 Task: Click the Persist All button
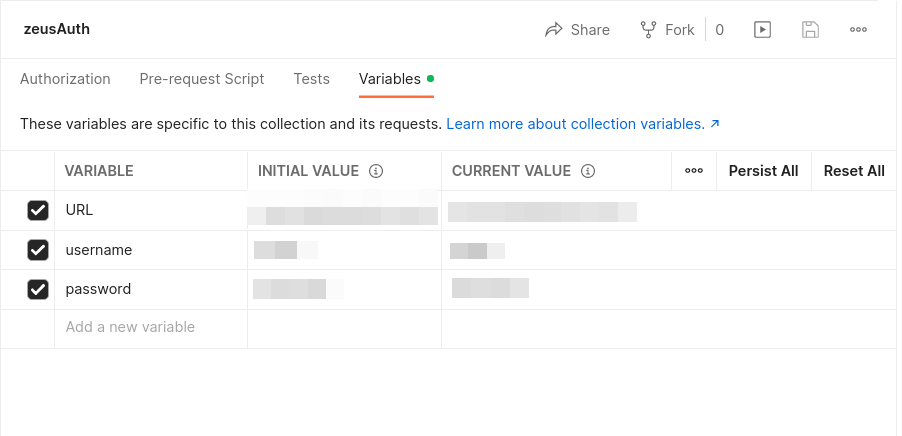point(763,171)
